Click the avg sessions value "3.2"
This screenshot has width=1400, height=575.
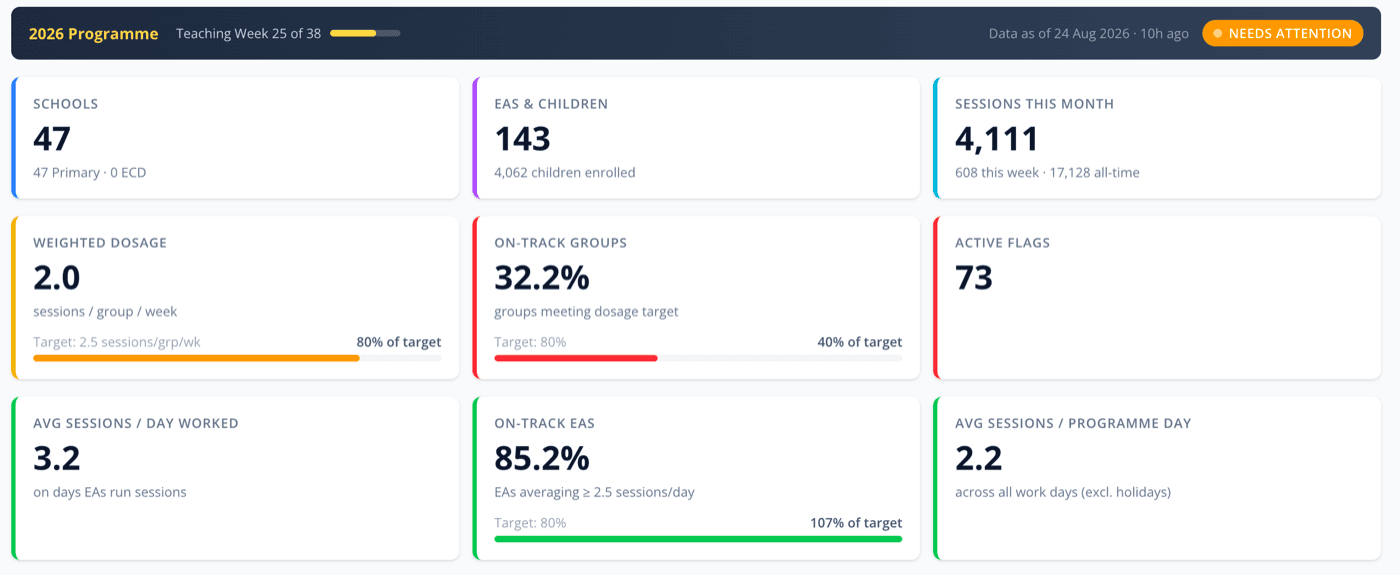coord(57,458)
